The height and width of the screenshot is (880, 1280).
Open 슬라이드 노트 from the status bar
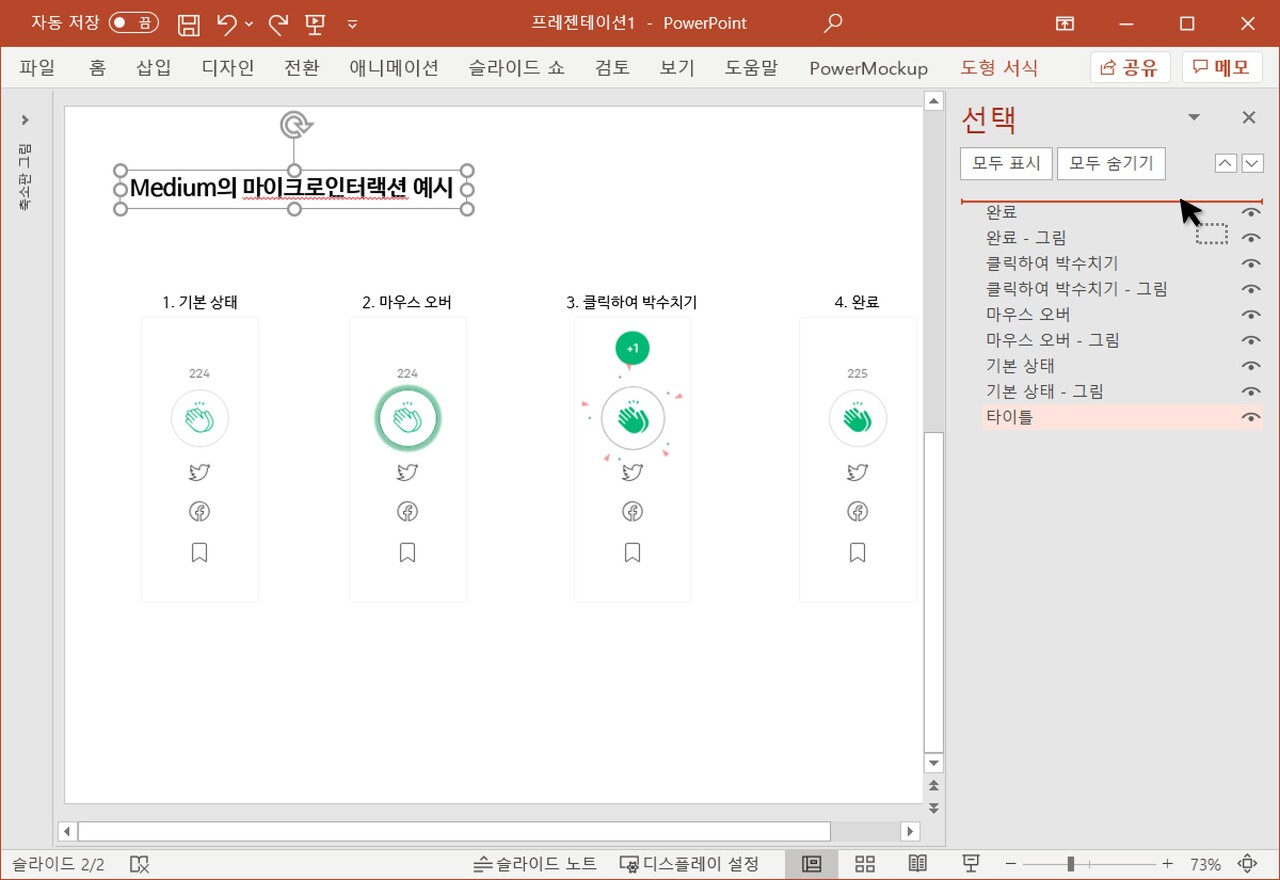pos(535,864)
